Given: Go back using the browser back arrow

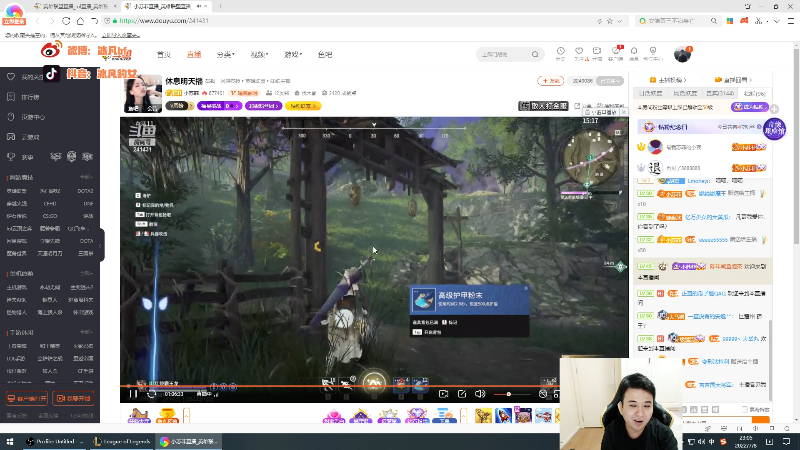Looking at the screenshot, I should click(38, 21).
